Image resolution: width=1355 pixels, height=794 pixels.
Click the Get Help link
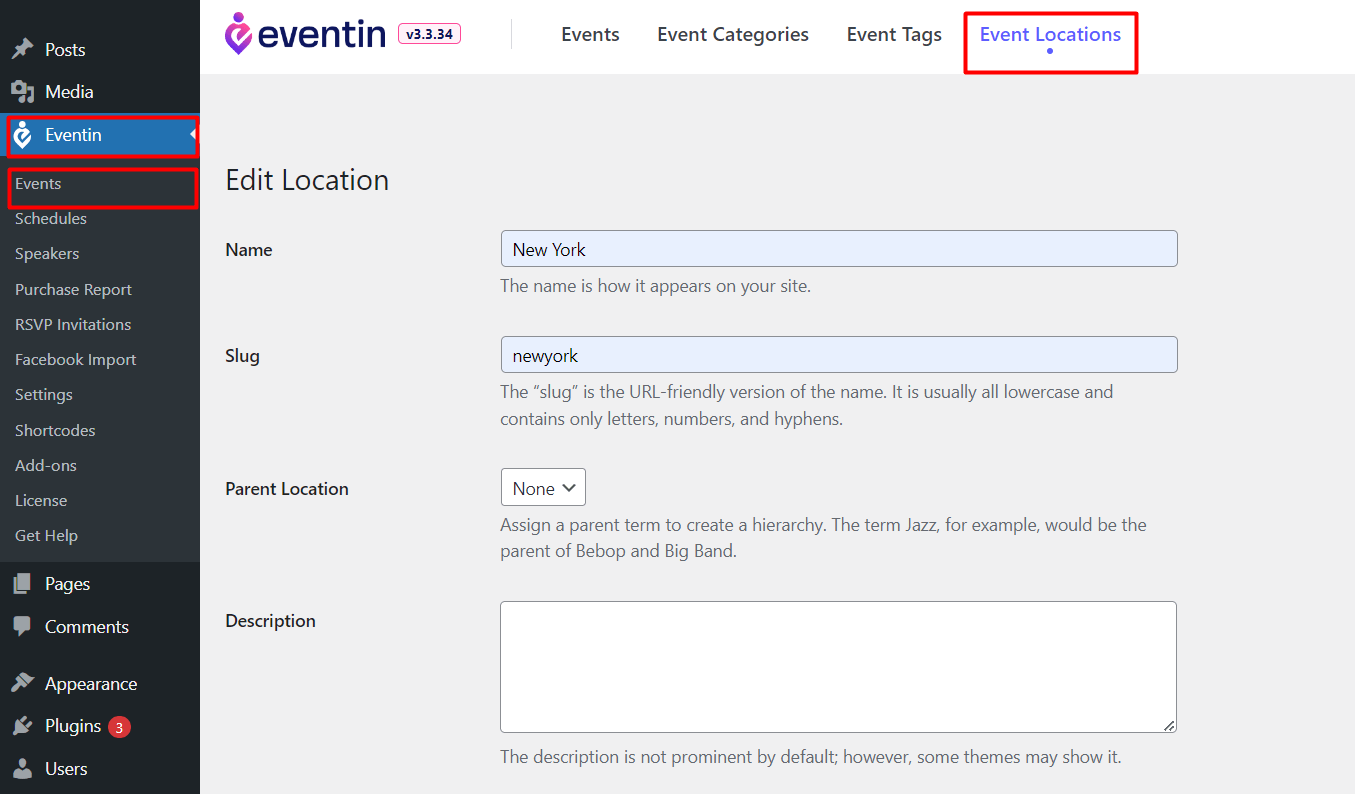(x=46, y=535)
